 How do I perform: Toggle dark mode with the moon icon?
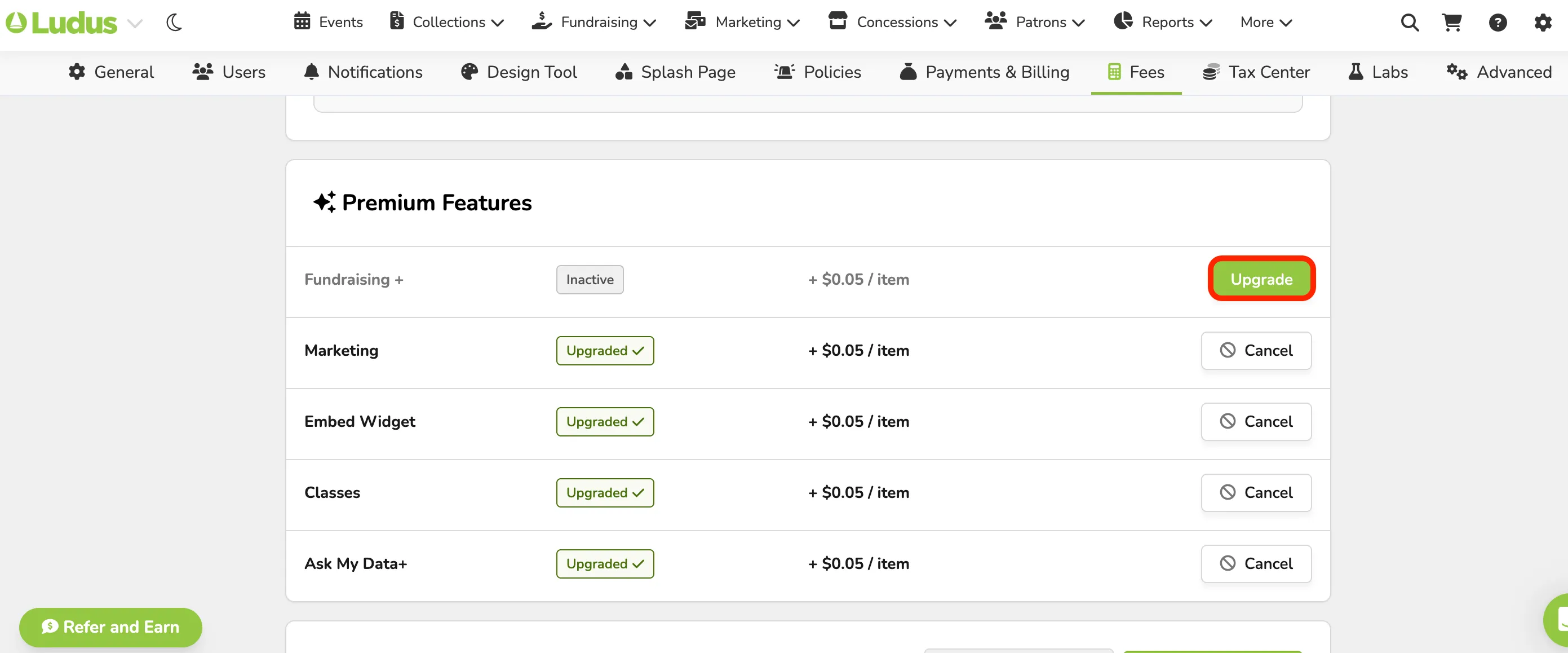pos(174,23)
